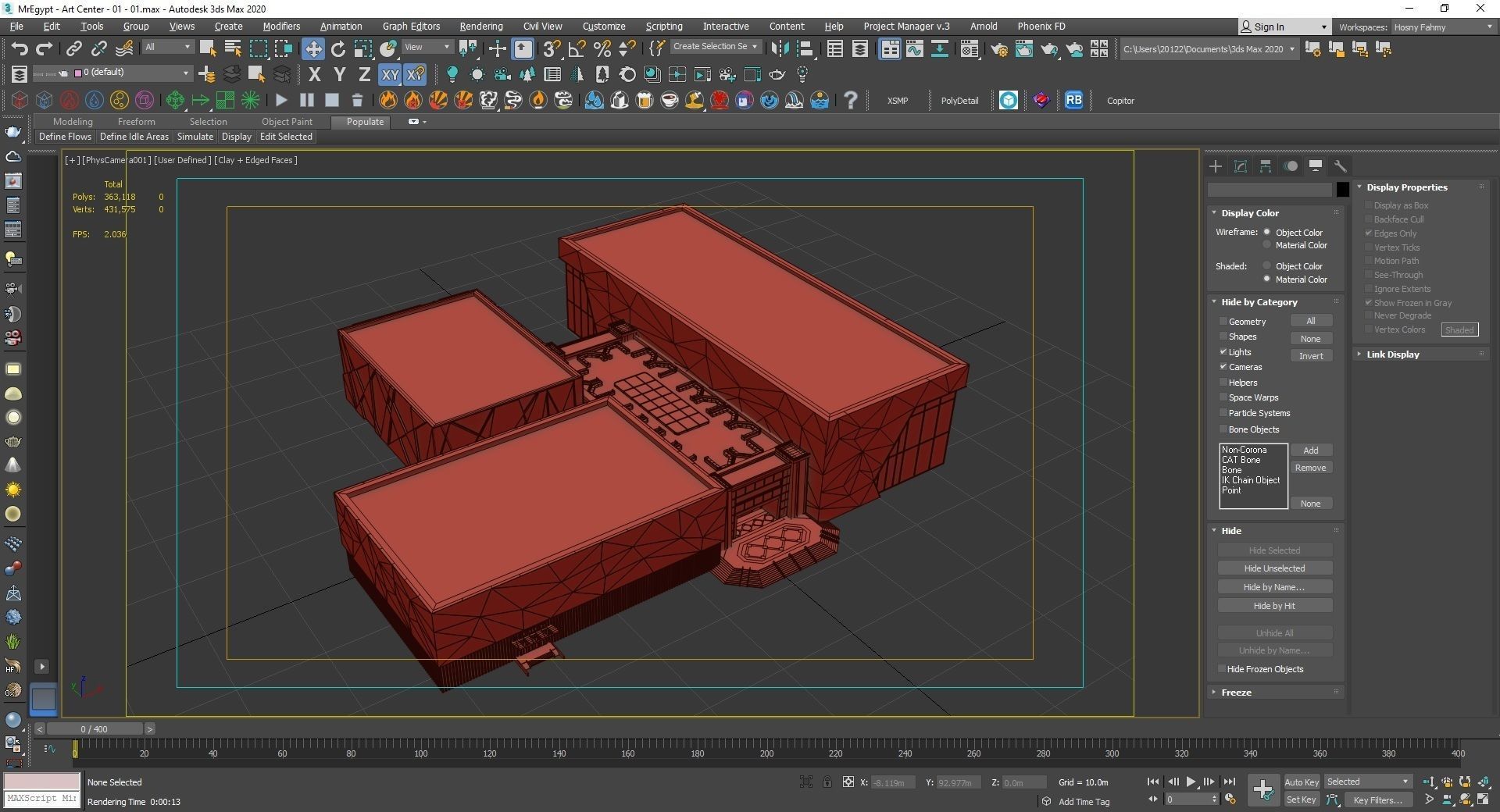Restrict movement to the Z axis
Viewport: 1500px width, 812px height.
pyautogui.click(x=364, y=75)
